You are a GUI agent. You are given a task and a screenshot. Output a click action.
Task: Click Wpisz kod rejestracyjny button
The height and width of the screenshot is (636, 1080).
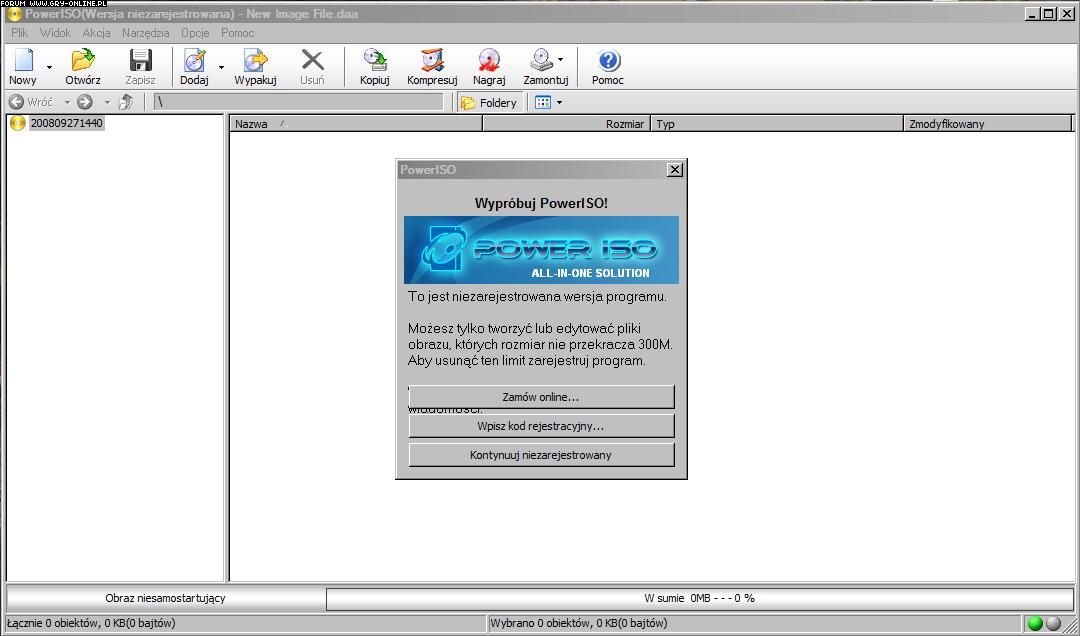541,426
